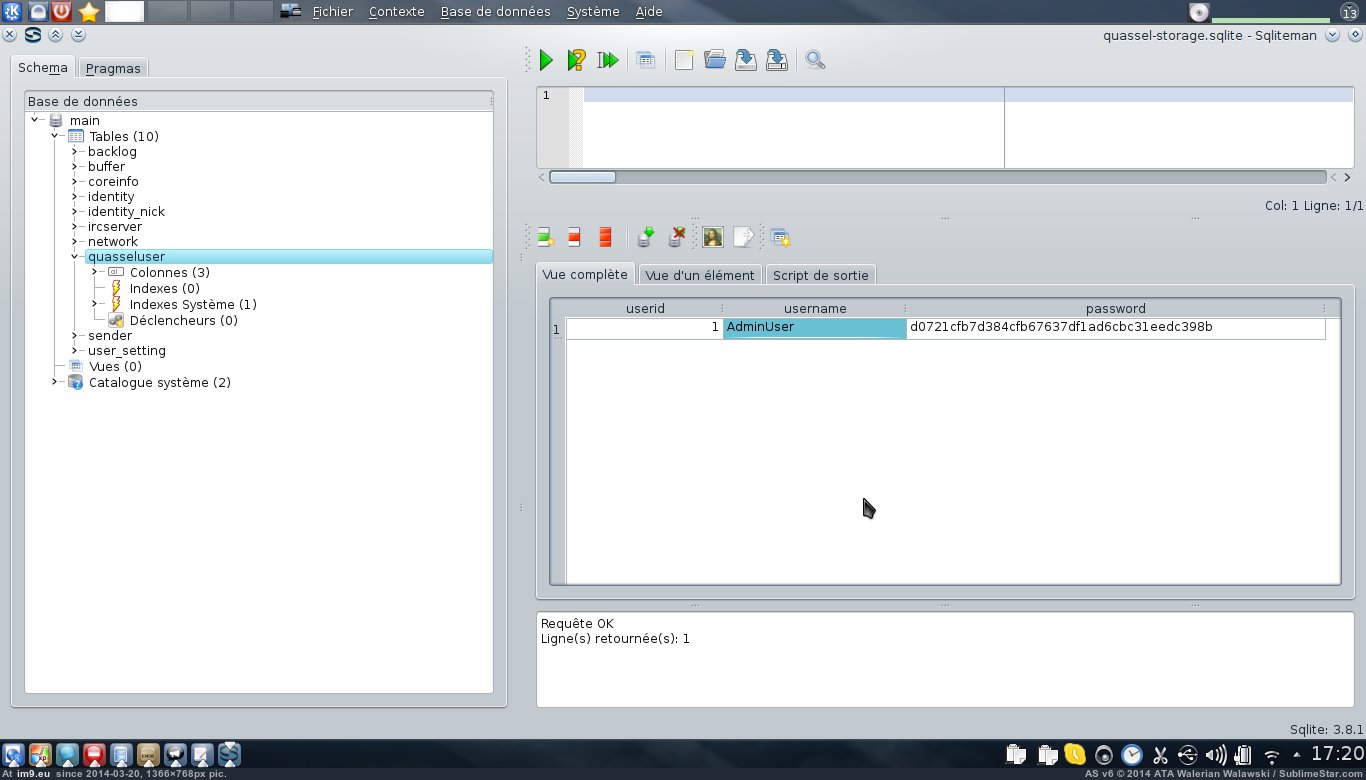Select the user_setting table in the tree

click(127, 351)
